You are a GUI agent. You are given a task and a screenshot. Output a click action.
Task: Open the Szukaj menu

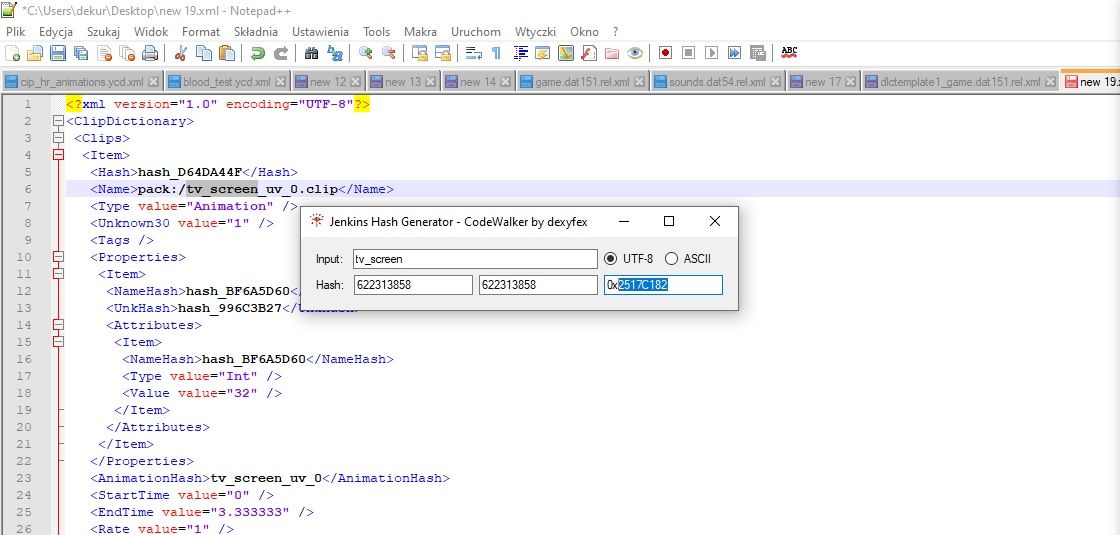click(x=104, y=31)
